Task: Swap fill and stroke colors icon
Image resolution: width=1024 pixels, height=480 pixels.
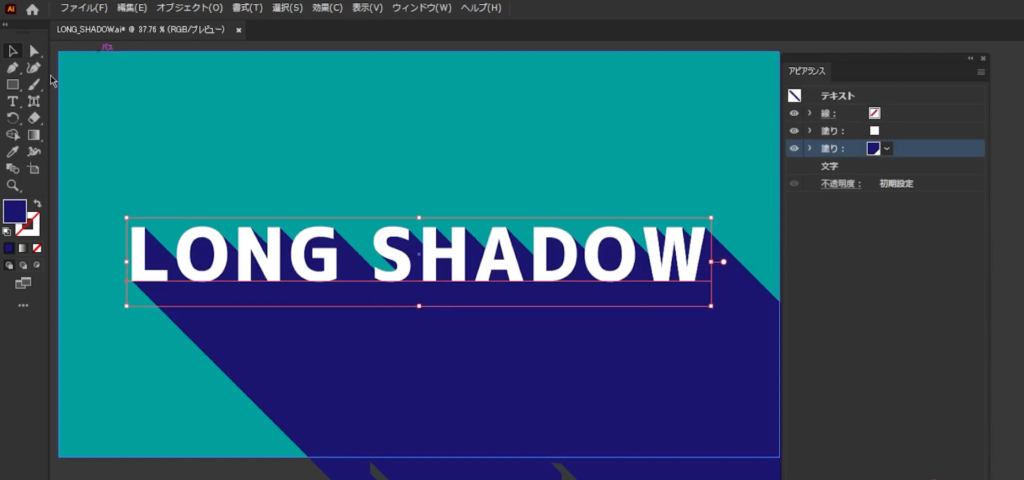Action: pos(38,204)
